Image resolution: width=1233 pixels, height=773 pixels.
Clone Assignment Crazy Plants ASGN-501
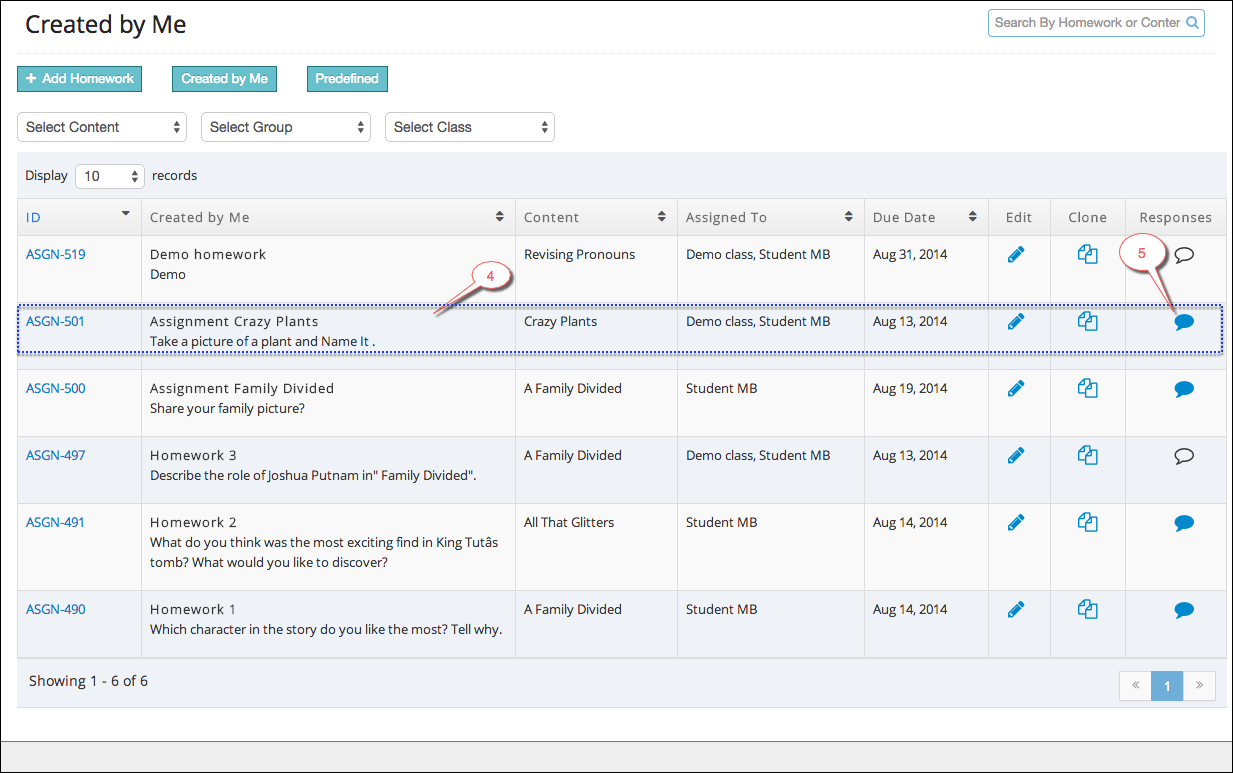1088,321
